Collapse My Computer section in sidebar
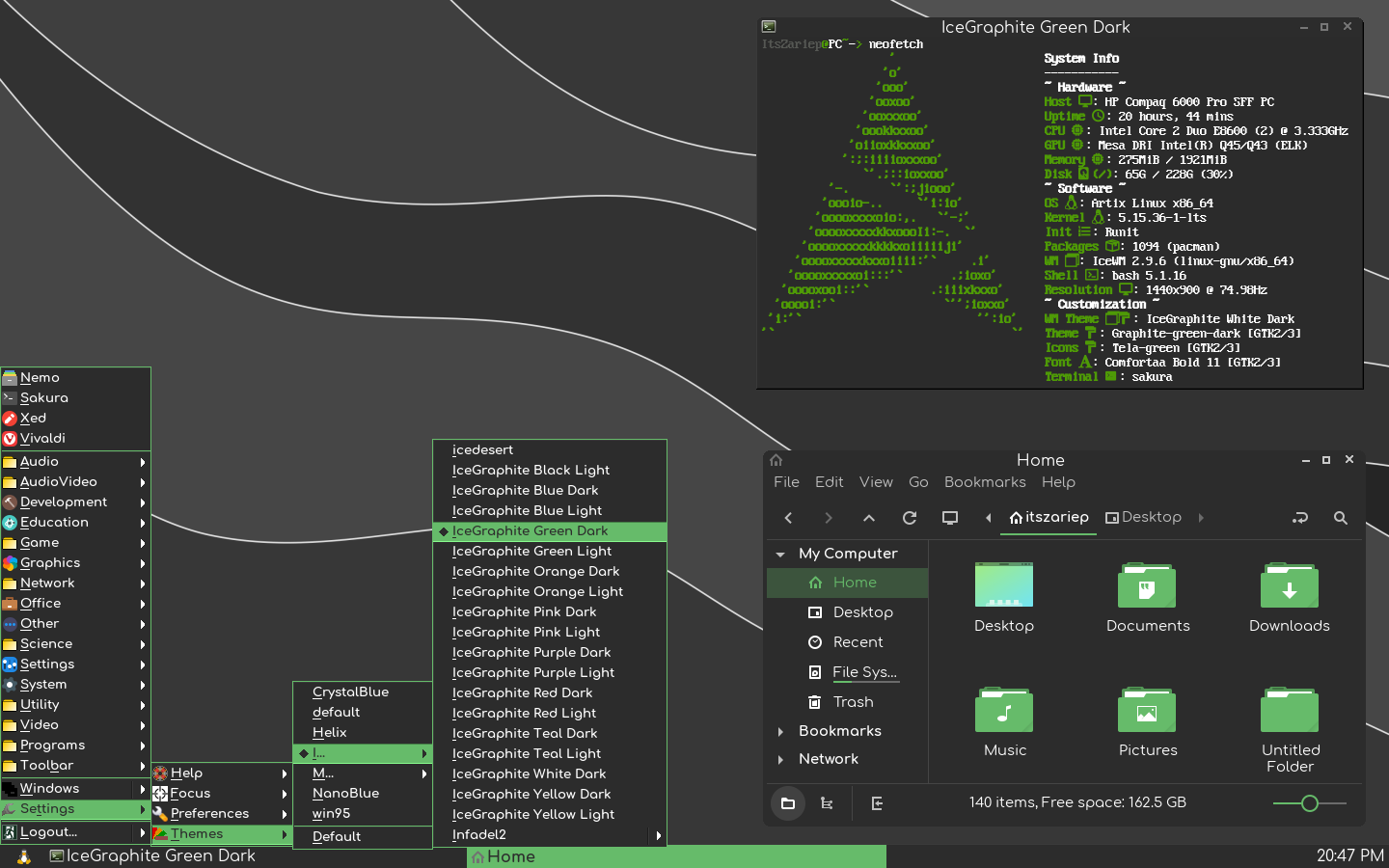Viewport: 1389px width, 868px height. pos(780,555)
